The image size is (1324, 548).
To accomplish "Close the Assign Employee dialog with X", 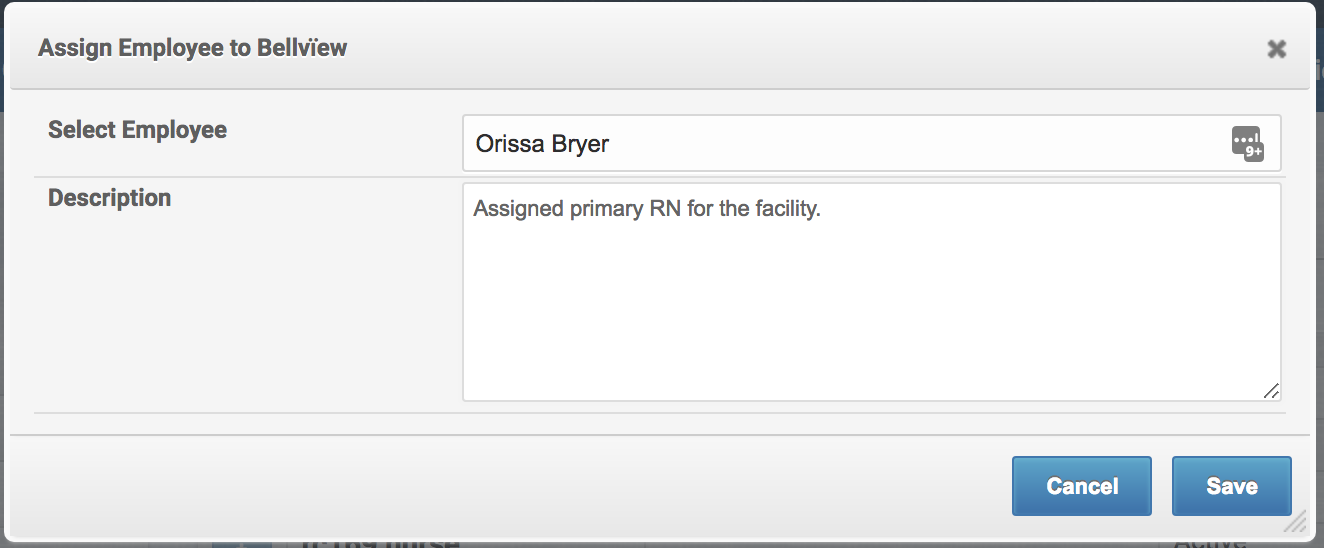I will tap(1276, 49).
